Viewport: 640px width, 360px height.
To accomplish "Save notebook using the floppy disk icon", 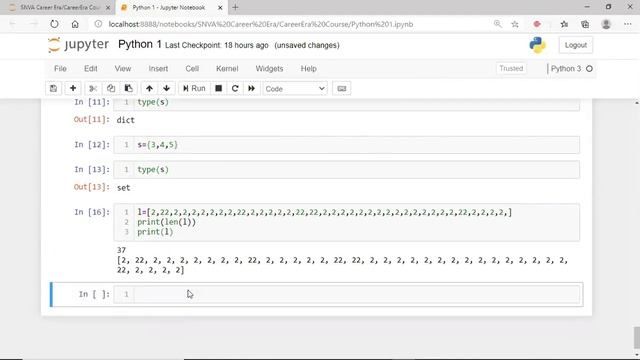I will click(53, 89).
